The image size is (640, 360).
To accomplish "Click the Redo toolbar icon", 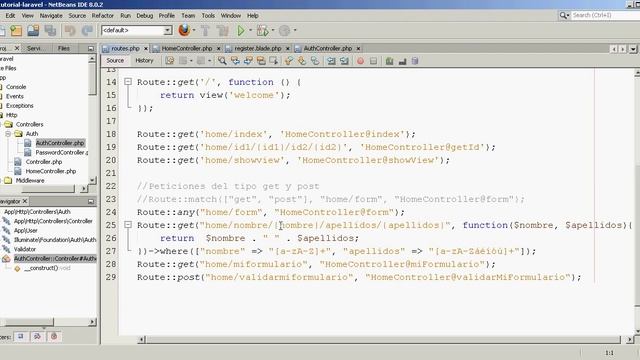I will [x=87, y=31].
